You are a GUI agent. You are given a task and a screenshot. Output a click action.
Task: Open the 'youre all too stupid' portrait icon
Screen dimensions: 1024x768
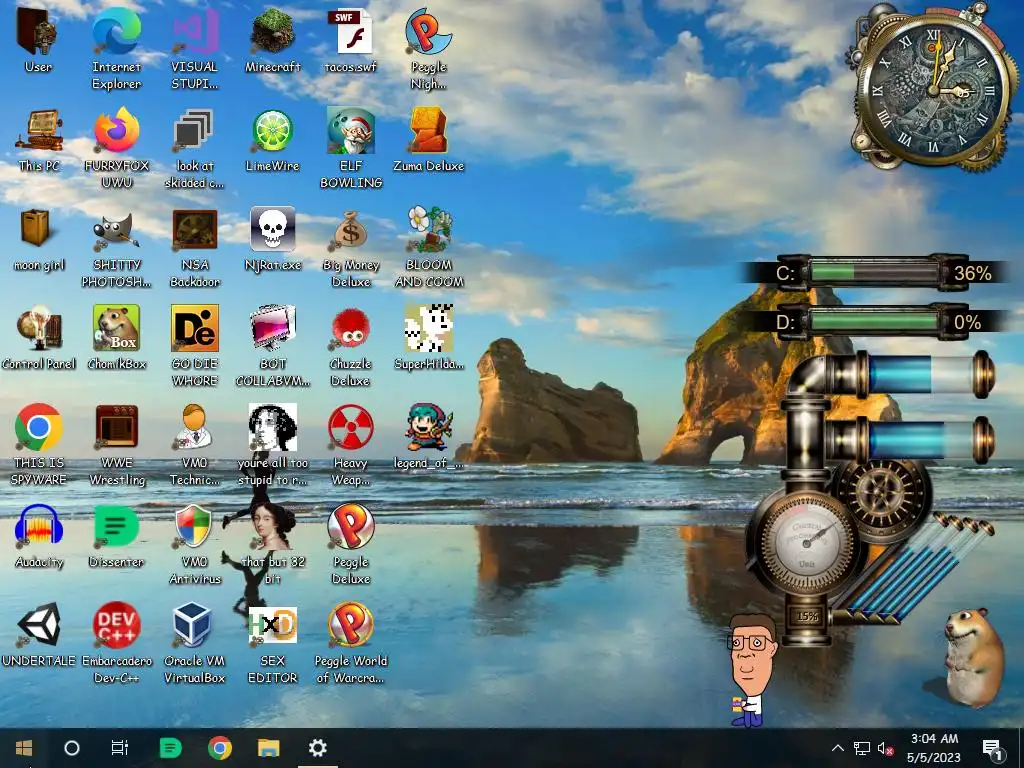[272, 427]
